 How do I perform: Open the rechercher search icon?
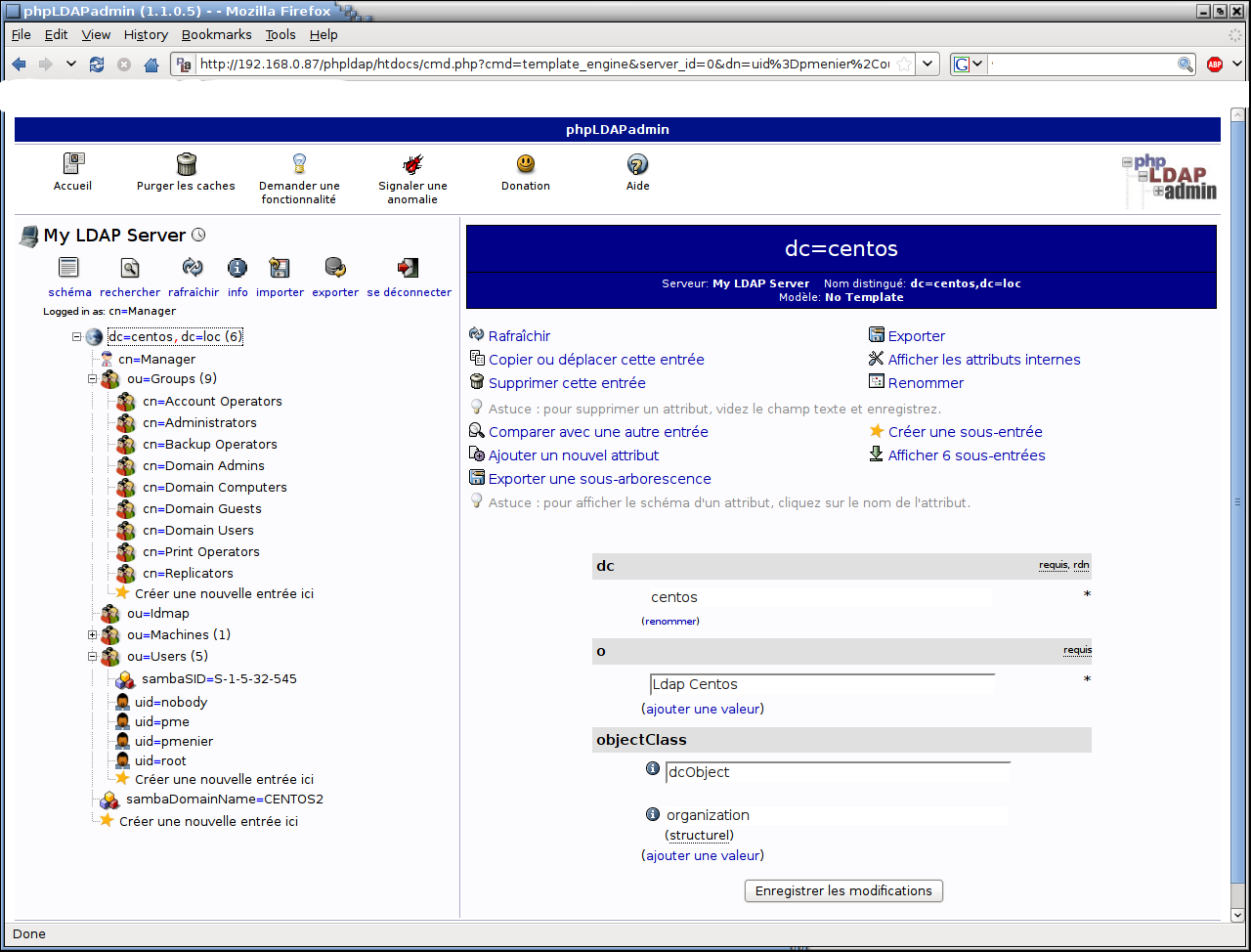tap(130, 268)
